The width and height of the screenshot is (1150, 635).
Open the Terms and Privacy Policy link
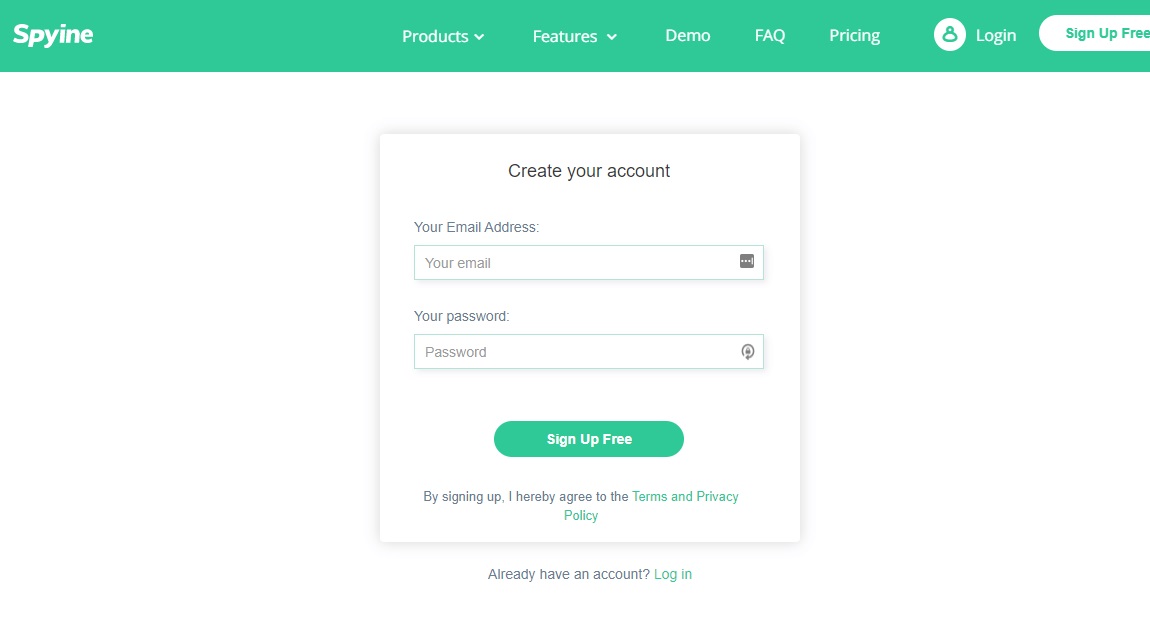pyautogui.click(x=685, y=497)
